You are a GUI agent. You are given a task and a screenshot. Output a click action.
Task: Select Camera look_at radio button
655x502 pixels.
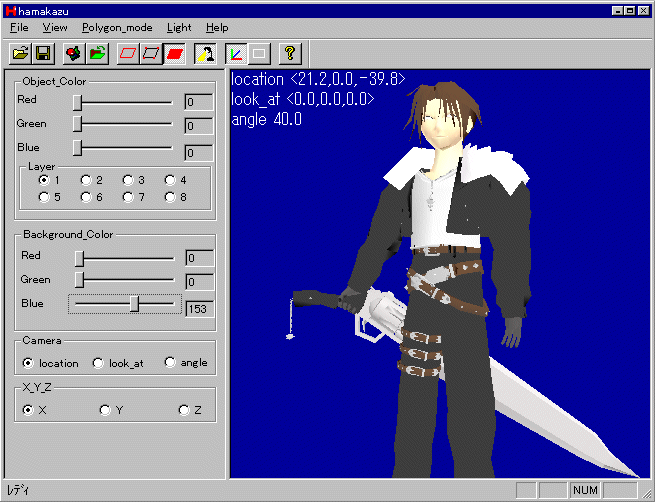pos(98,363)
